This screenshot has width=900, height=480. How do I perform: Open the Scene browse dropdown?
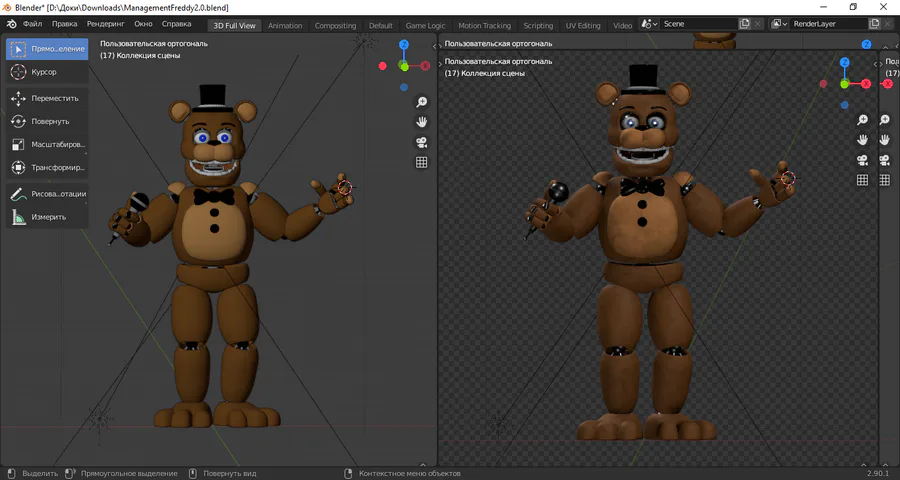pos(649,24)
